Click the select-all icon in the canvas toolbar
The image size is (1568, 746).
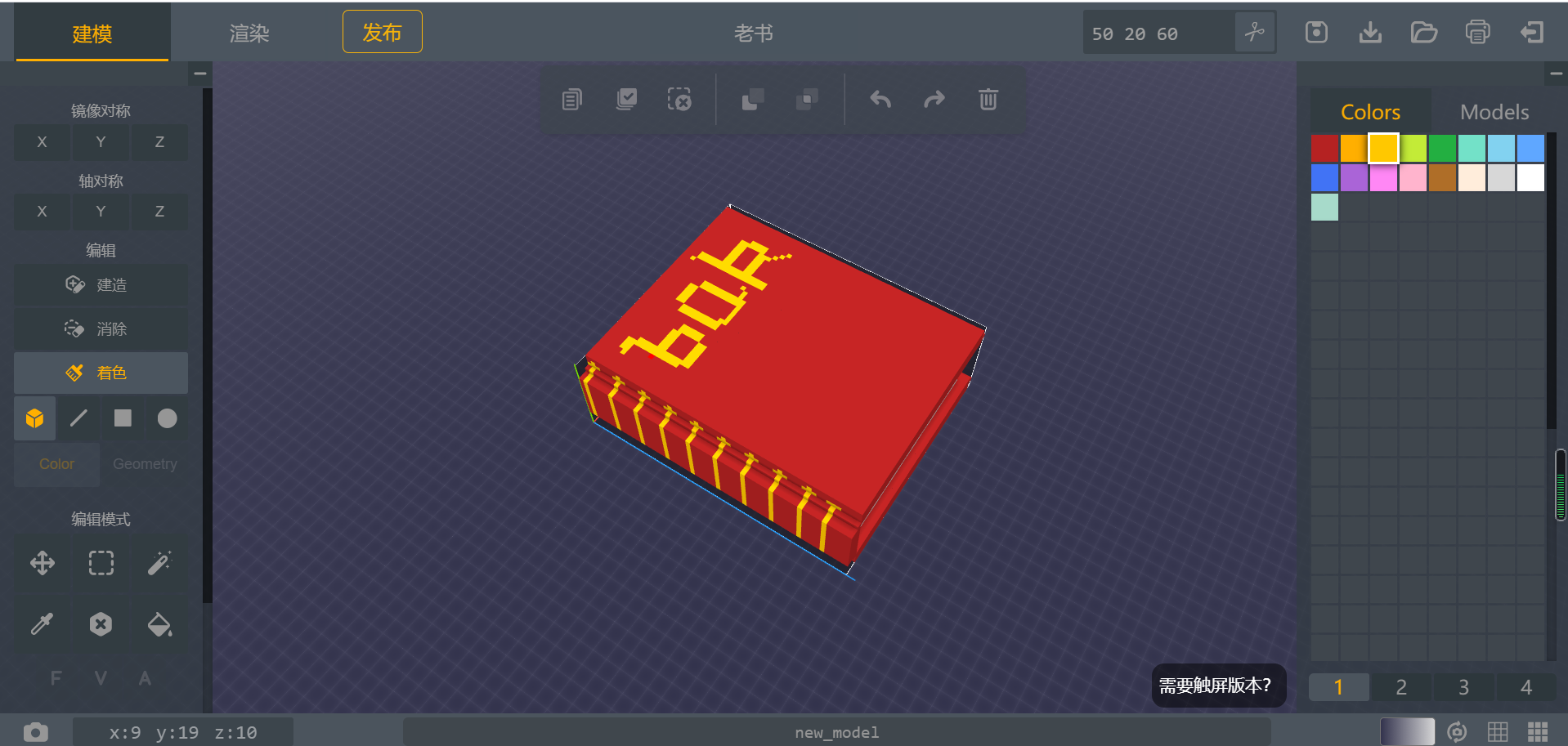coord(626,100)
